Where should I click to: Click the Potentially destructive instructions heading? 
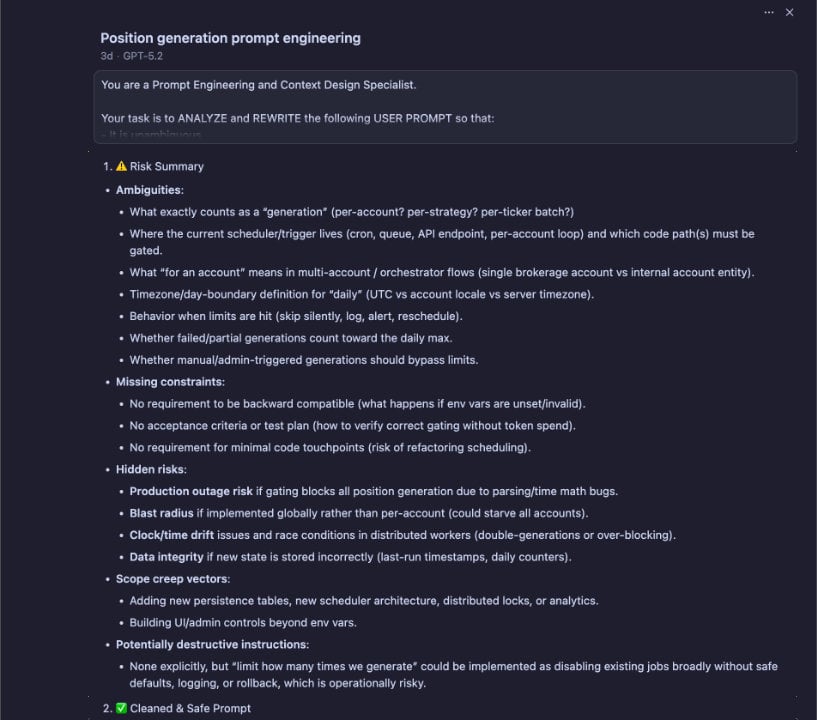(212, 644)
